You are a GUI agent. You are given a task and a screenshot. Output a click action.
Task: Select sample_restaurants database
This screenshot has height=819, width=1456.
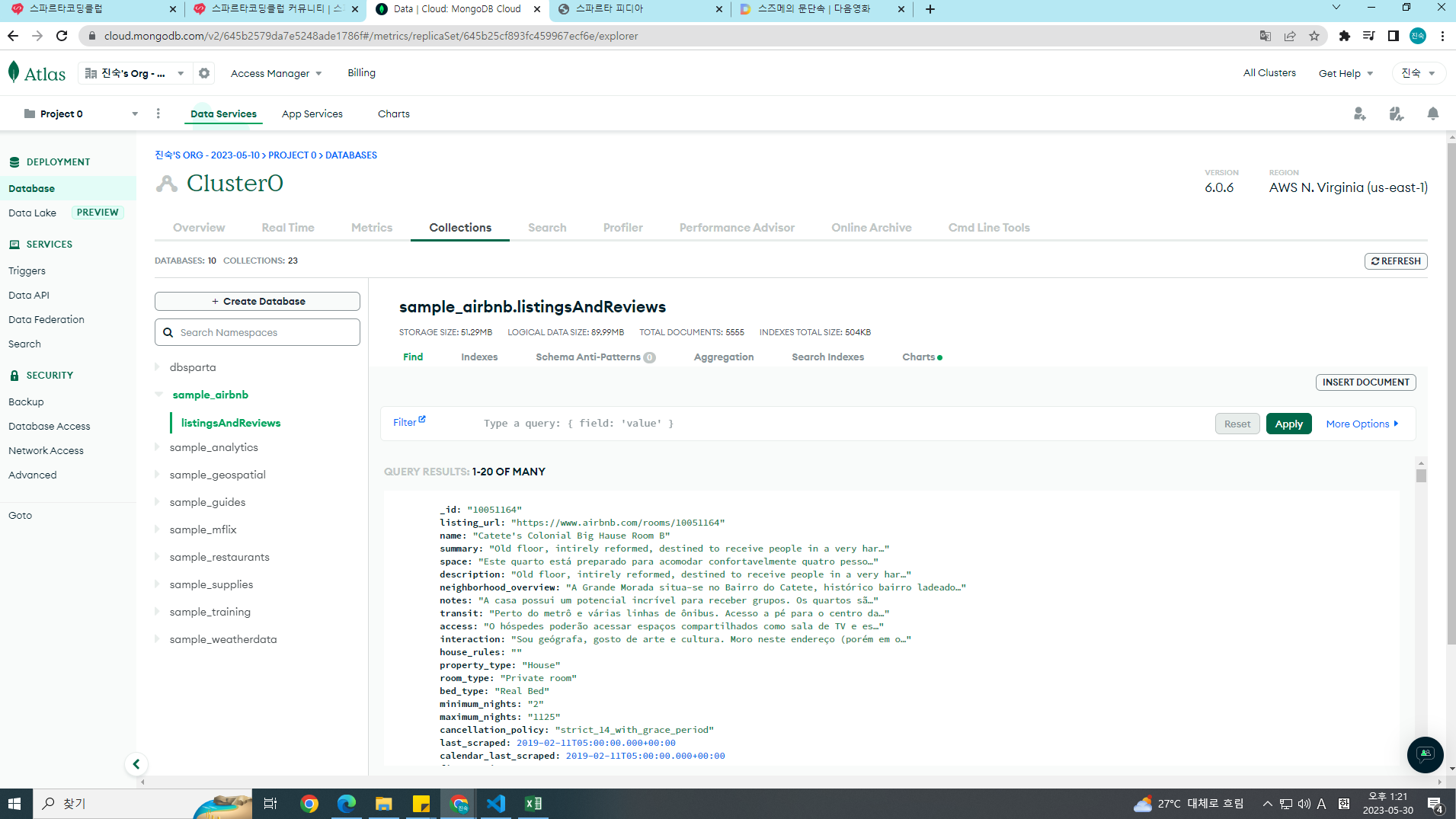[x=219, y=557]
